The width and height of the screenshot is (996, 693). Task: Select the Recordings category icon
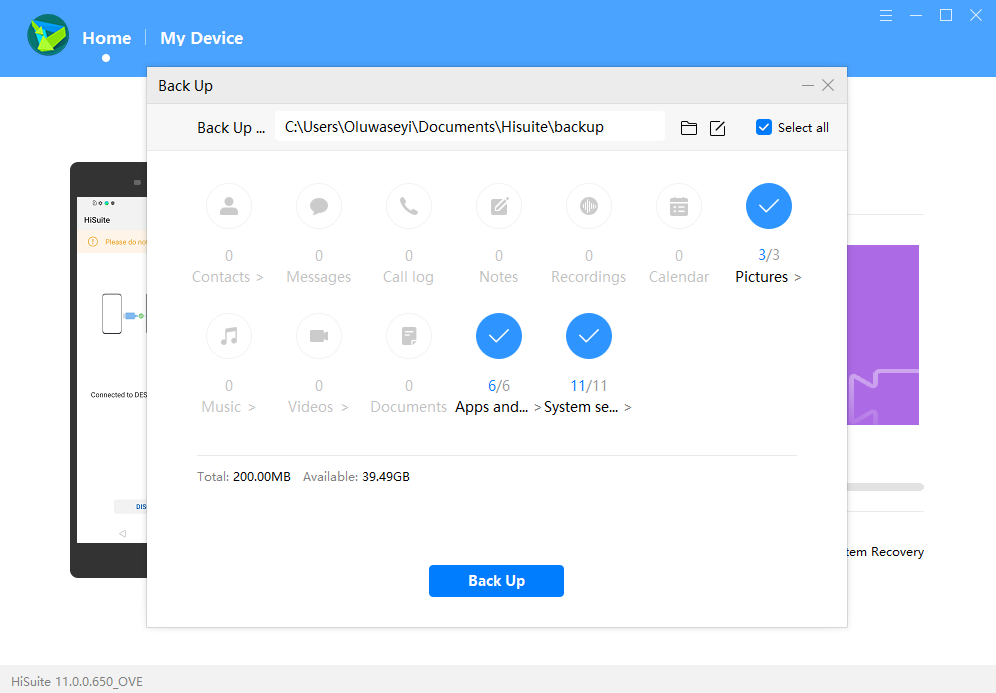pos(588,206)
